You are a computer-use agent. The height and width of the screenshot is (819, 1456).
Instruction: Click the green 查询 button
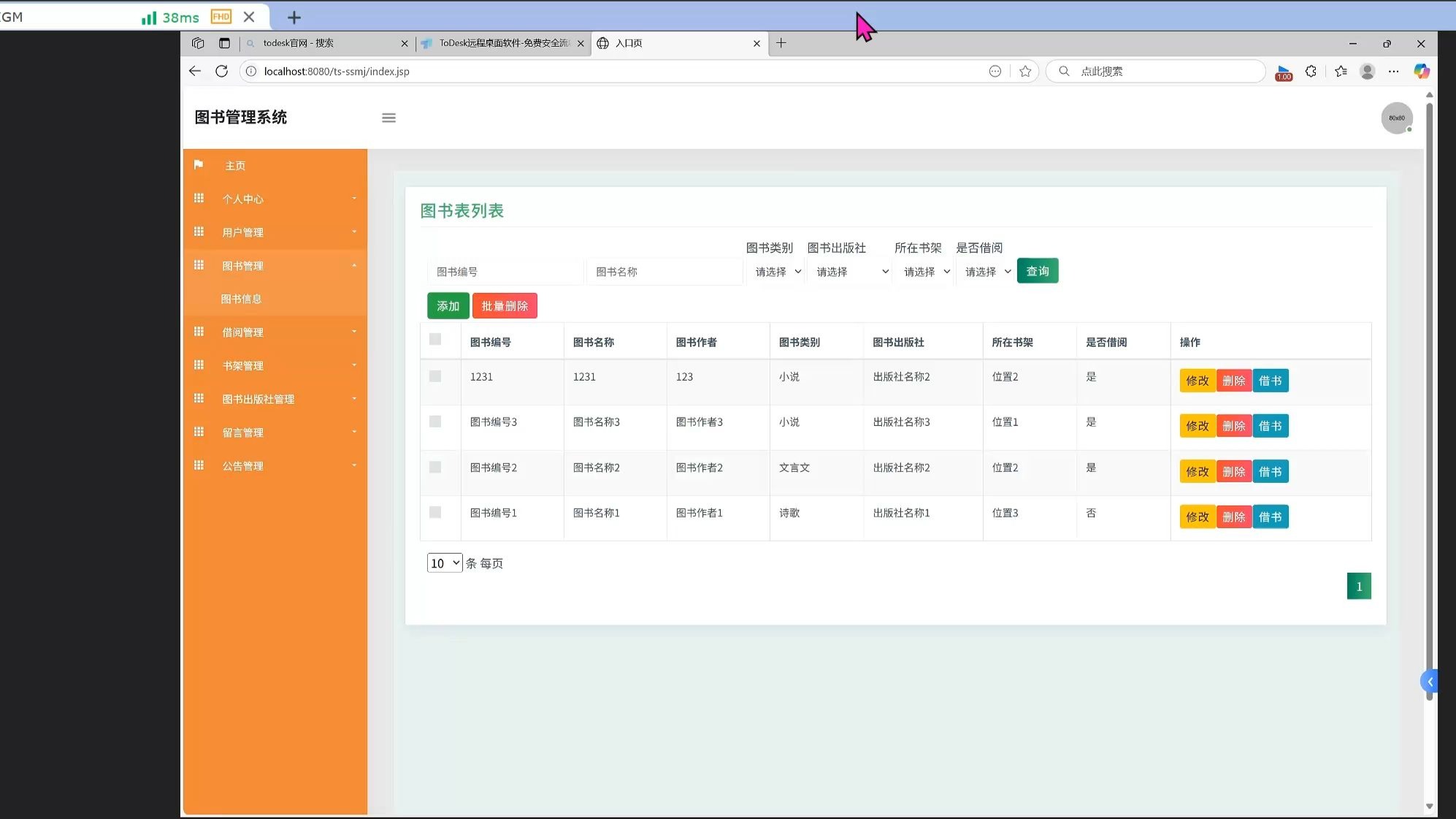click(x=1037, y=271)
